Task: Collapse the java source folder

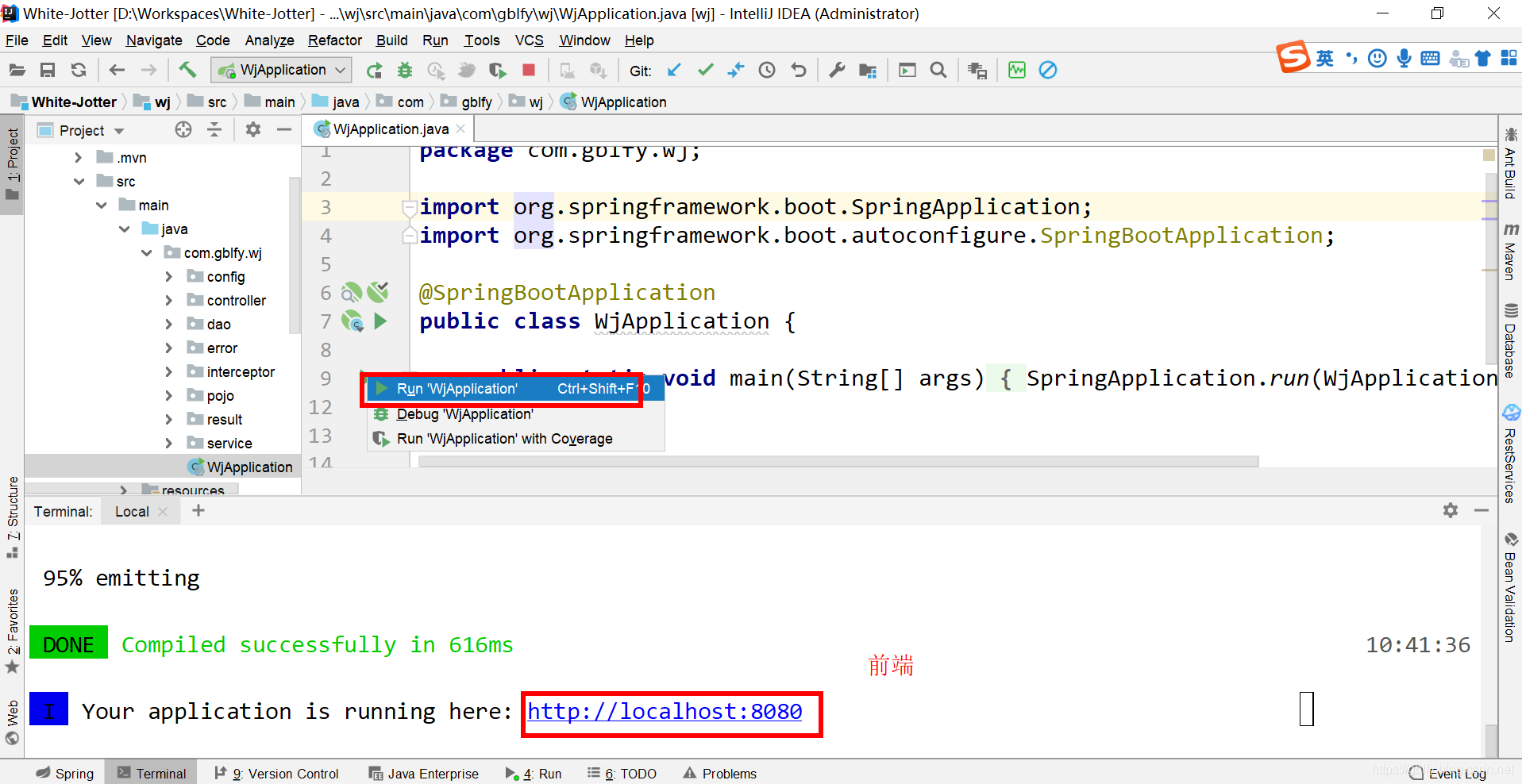Action: 125,229
